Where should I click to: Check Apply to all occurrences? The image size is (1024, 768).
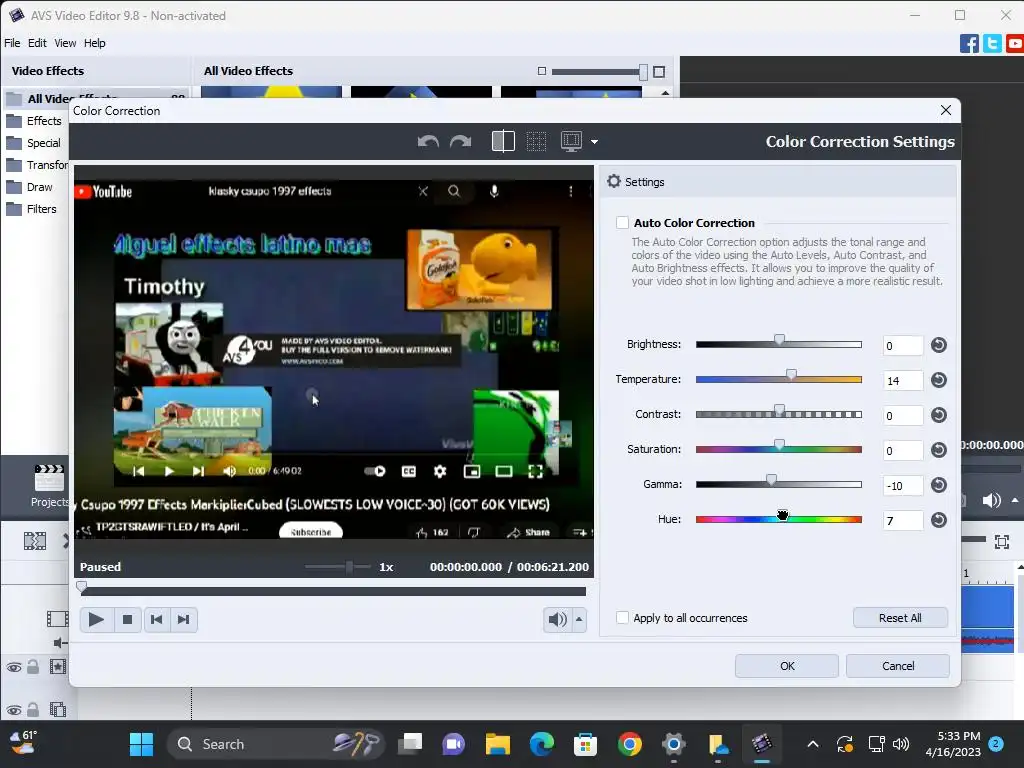[x=622, y=617]
